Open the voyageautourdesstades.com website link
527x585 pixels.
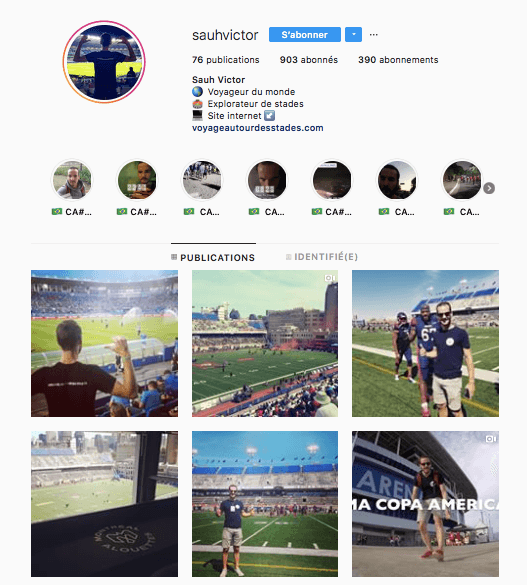click(x=257, y=128)
